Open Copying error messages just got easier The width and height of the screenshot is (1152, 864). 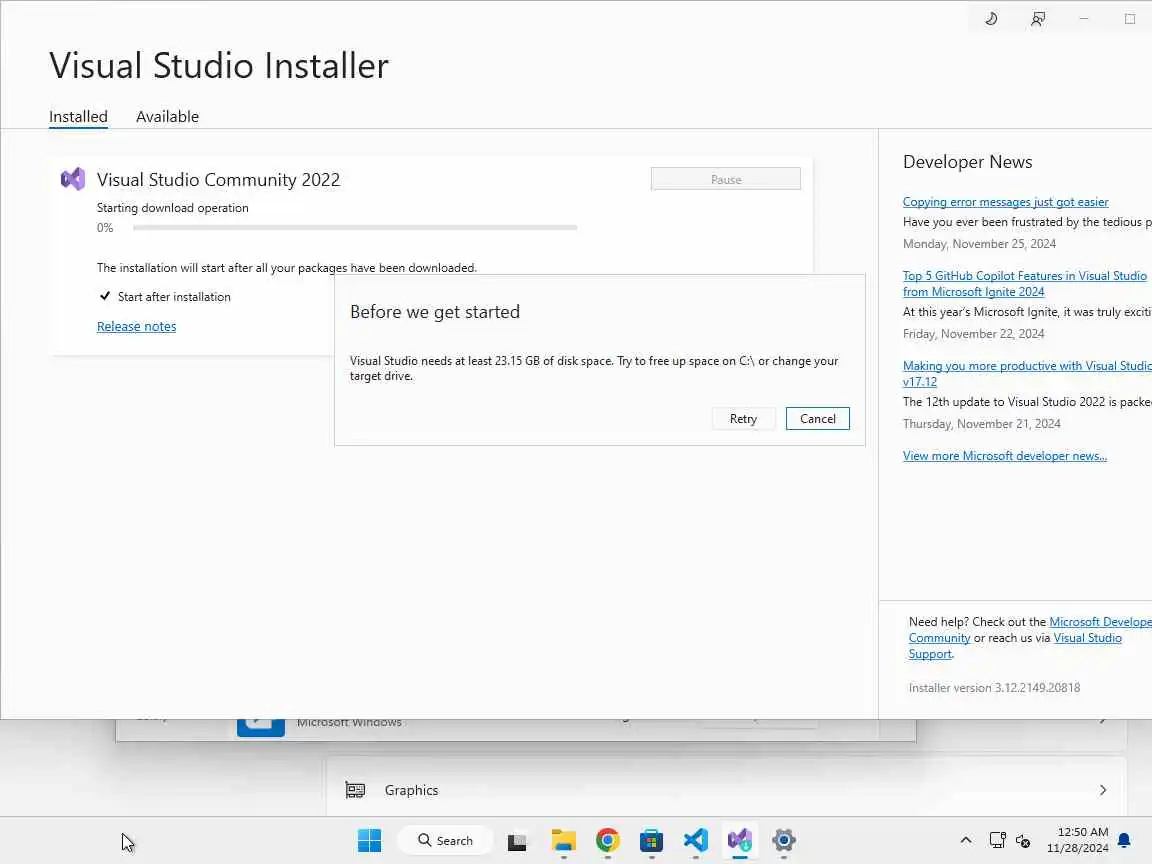1005,202
